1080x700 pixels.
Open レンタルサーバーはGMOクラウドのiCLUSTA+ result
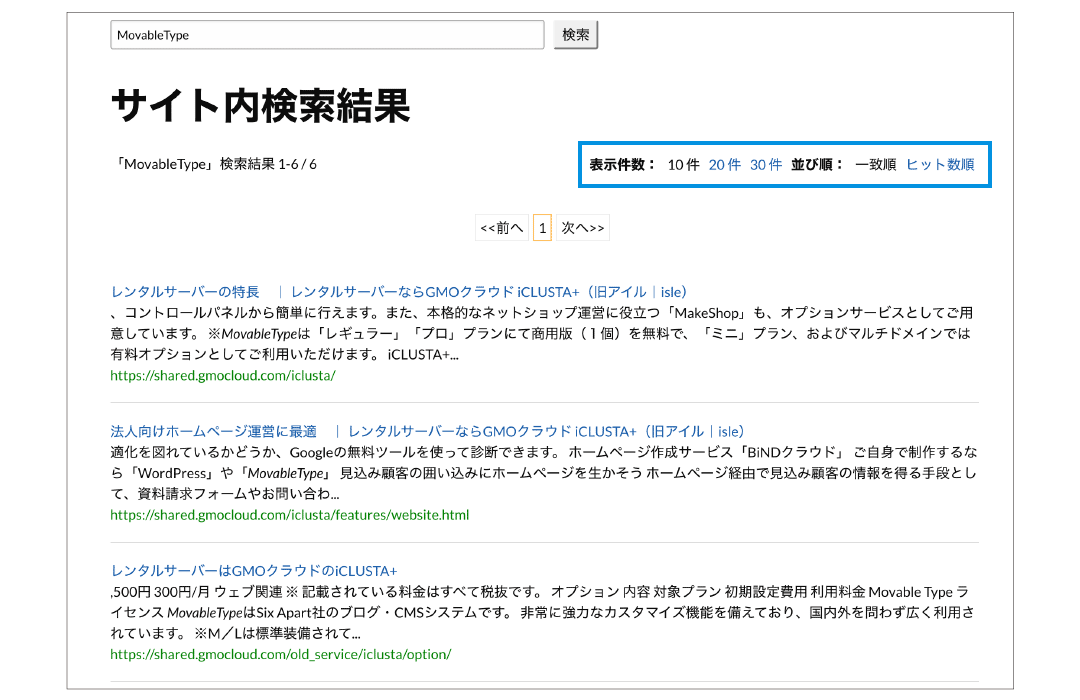coord(253,571)
